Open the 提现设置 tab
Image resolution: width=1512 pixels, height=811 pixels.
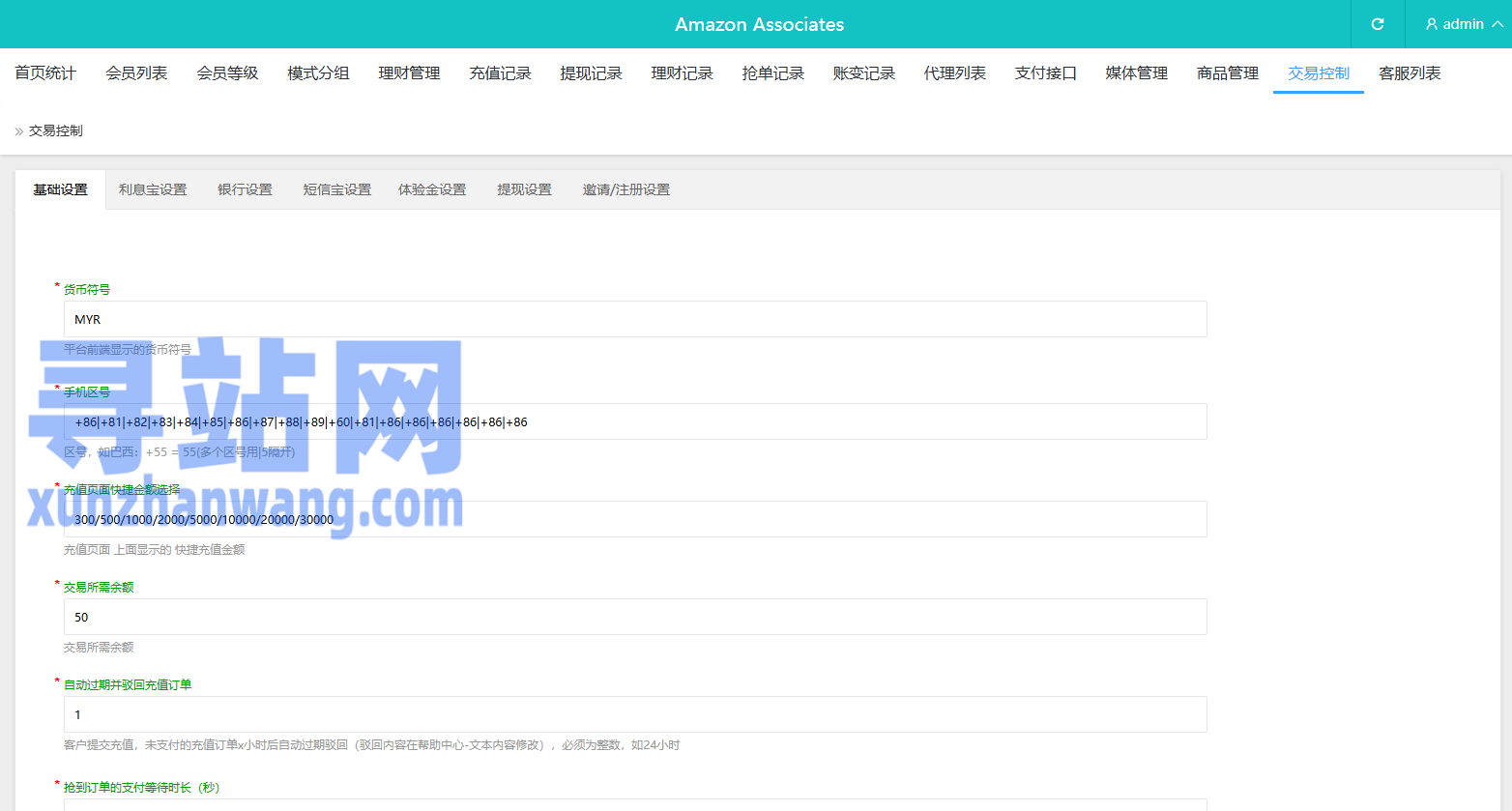(x=524, y=189)
